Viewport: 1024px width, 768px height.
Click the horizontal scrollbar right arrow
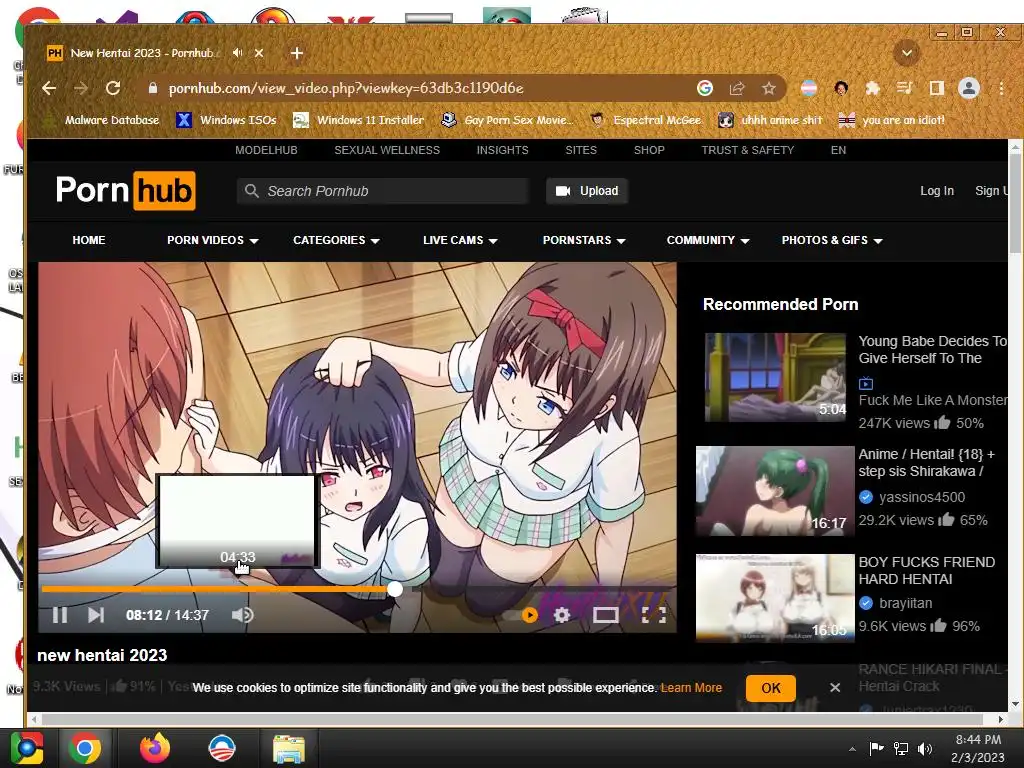pyautogui.click(x=1001, y=719)
